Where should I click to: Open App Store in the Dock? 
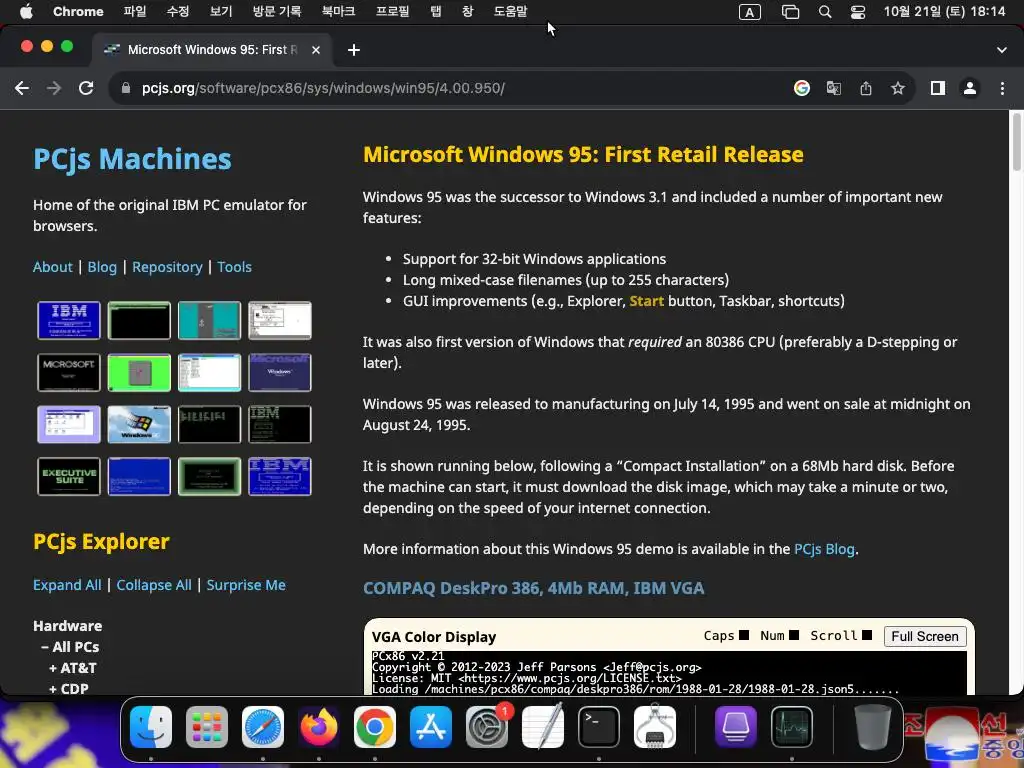[431, 727]
